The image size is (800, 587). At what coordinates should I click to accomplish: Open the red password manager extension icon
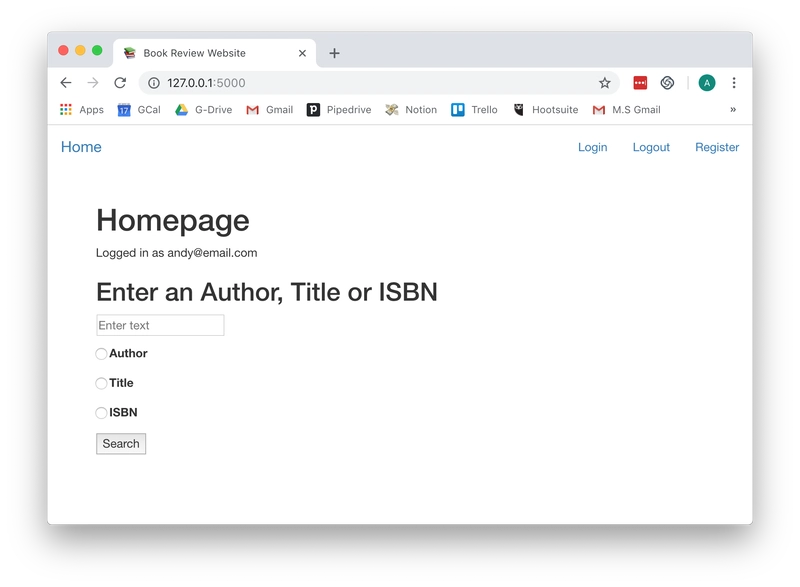coord(640,83)
